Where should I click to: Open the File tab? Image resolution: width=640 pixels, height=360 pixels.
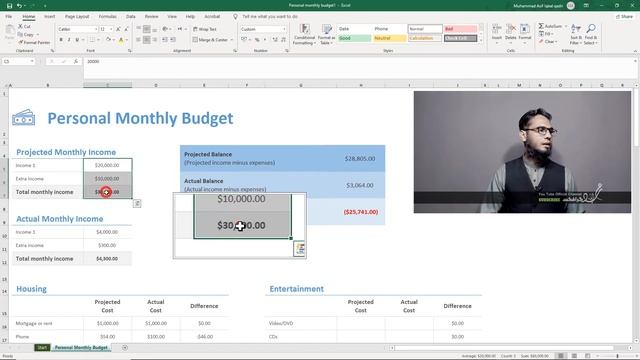click(x=9, y=17)
